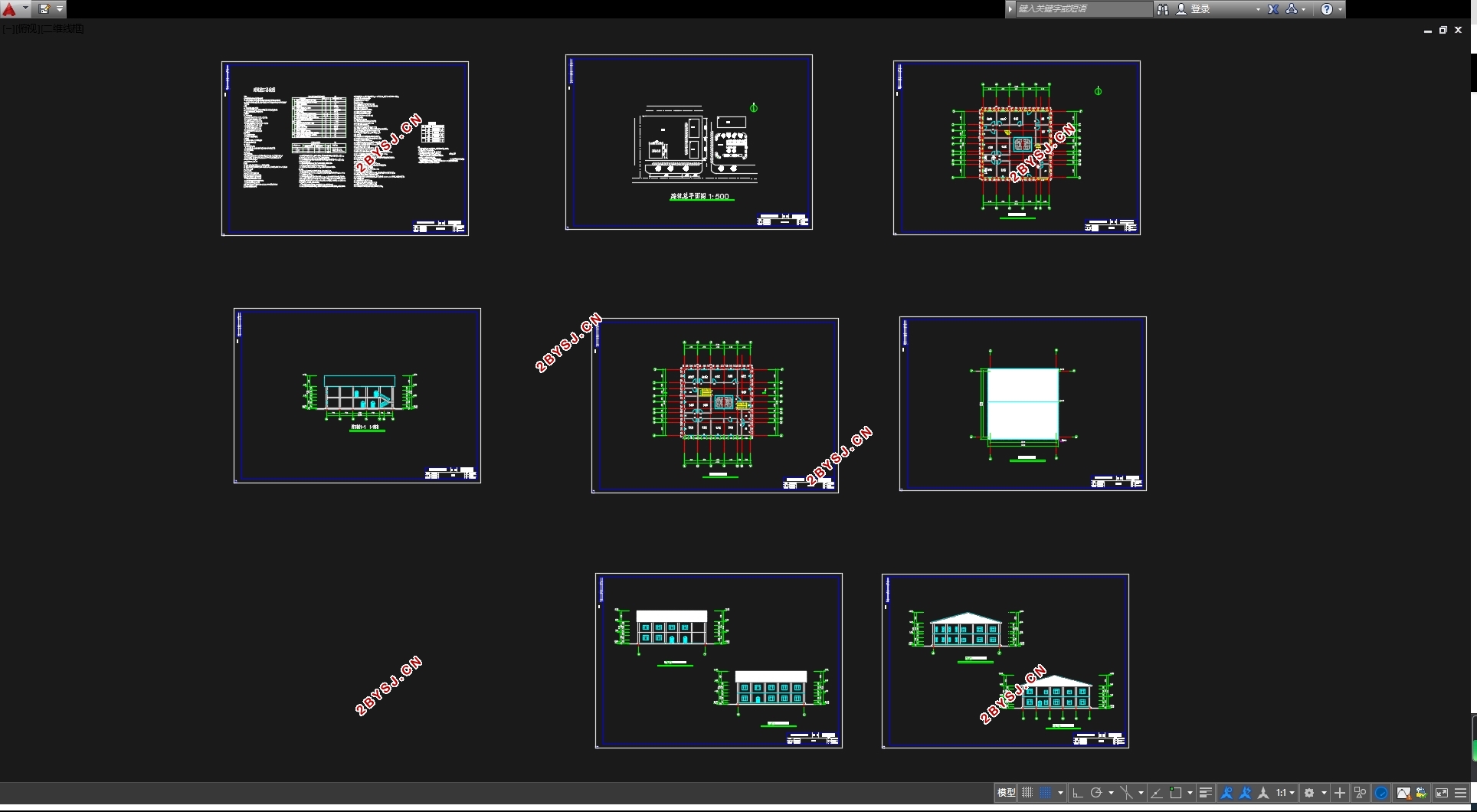Toggle annotation objects visibility
1477x812 pixels.
(1226, 793)
